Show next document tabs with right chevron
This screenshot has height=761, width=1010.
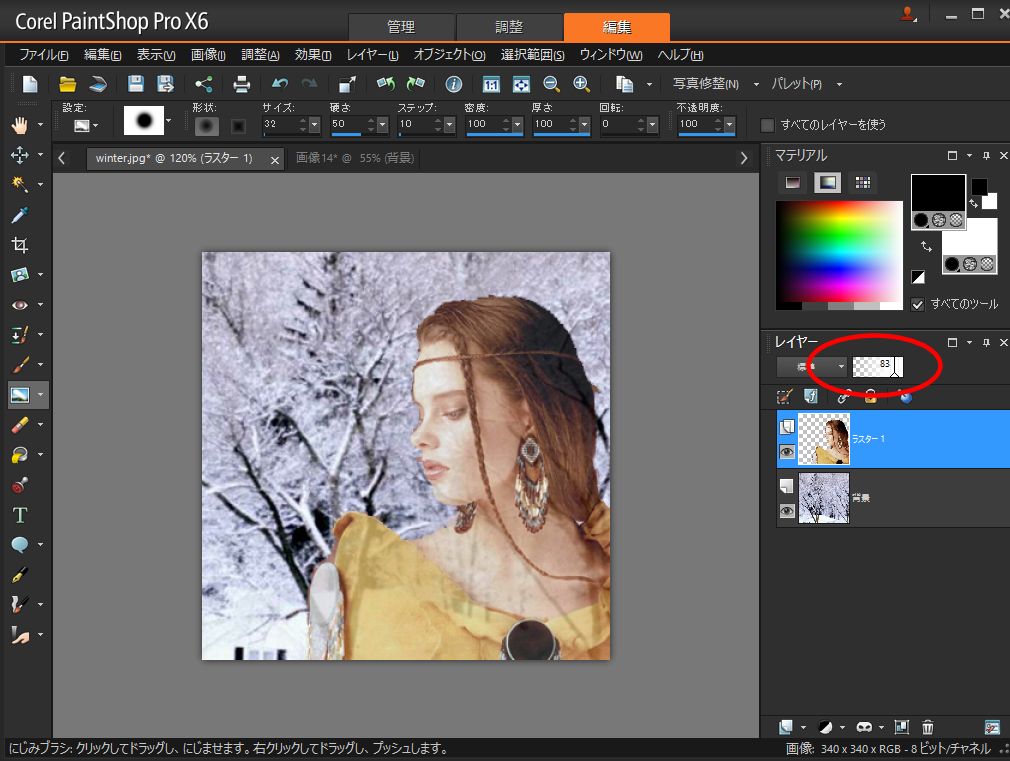[x=744, y=158]
